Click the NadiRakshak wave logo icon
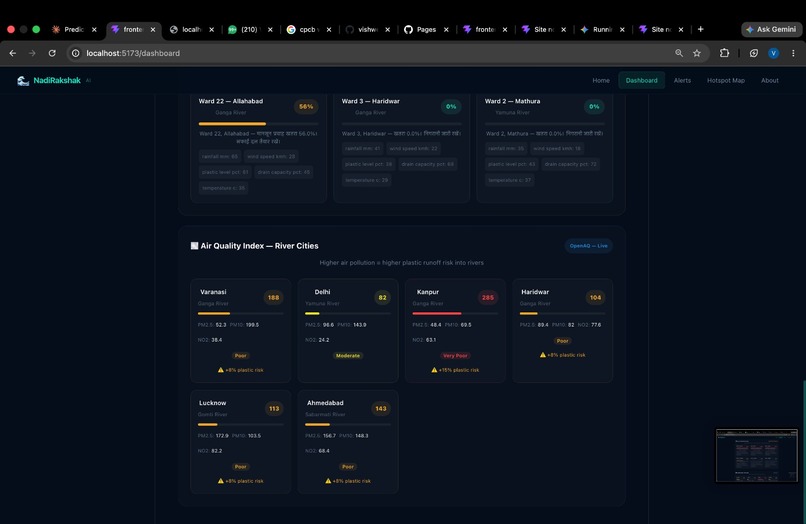 pos(23,81)
